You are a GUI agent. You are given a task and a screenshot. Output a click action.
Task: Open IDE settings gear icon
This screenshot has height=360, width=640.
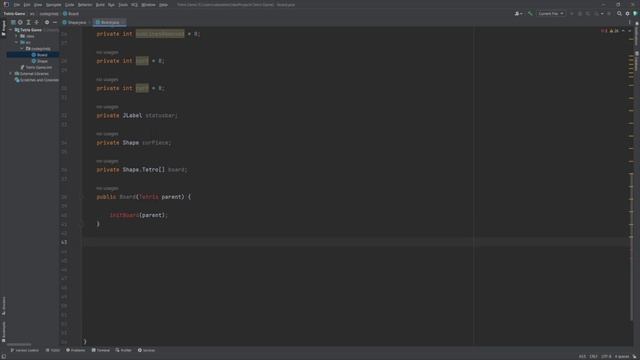pyautogui.click(x=627, y=14)
